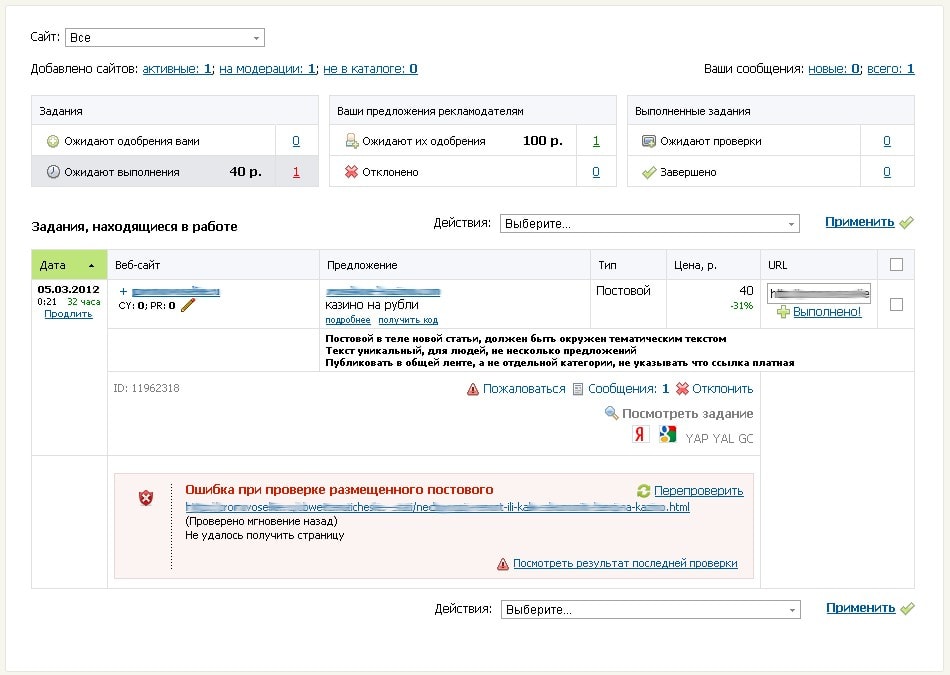Click the magnifier icon beside Посмотреть задание
Image resolution: width=950 pixels, height=675 pixels.
tap(611, 413)
